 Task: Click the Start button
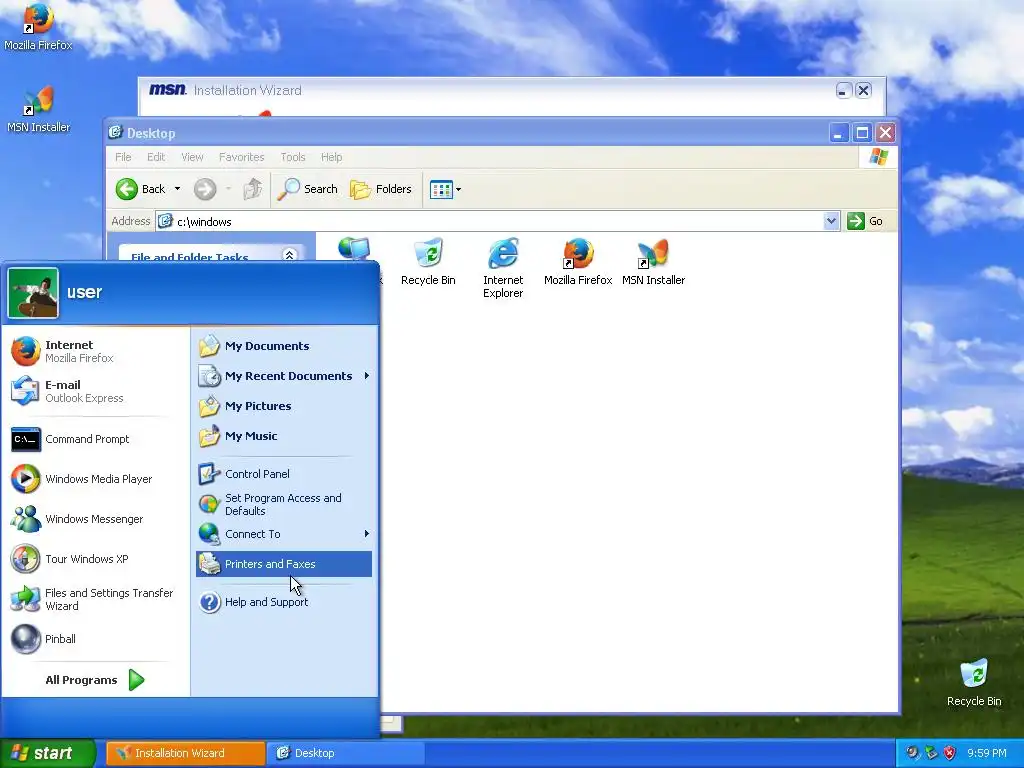(48, 753)
